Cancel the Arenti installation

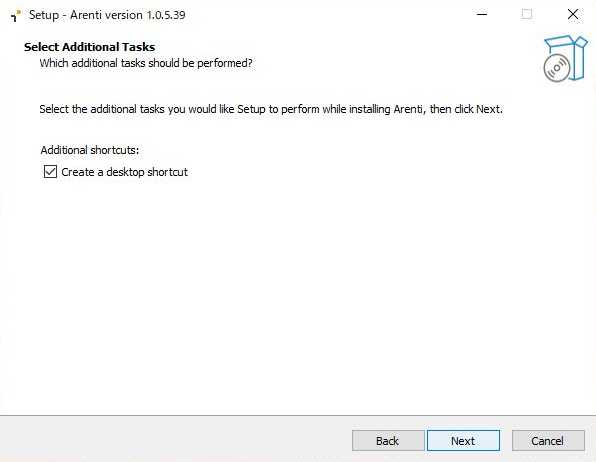(548, 441)
